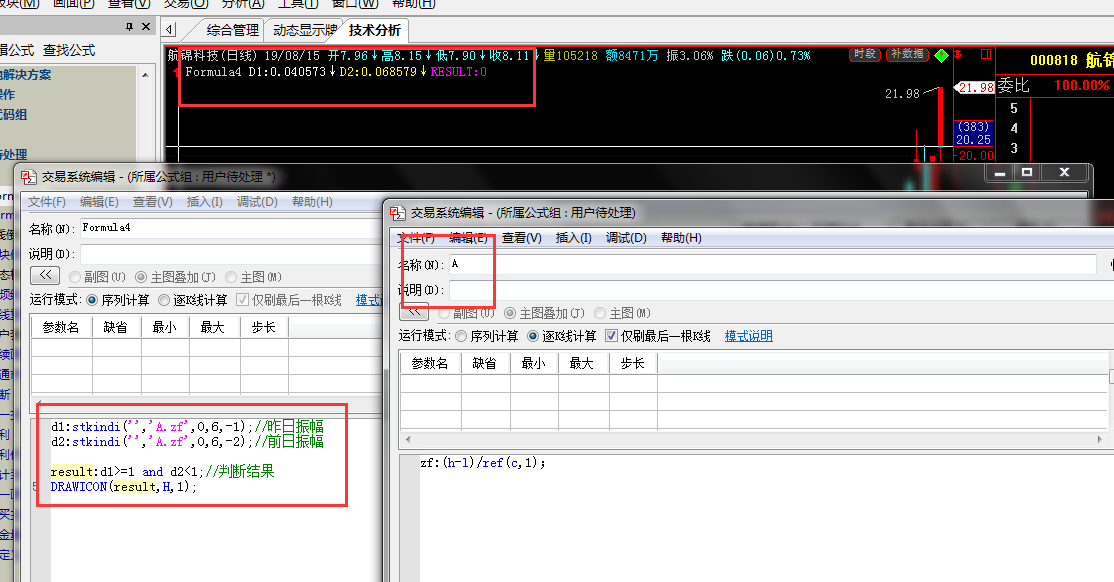Click 缺省 column header in Formula4 editor
The height and width of the screenshot is (582, 1114).
(x=116, y=327)
